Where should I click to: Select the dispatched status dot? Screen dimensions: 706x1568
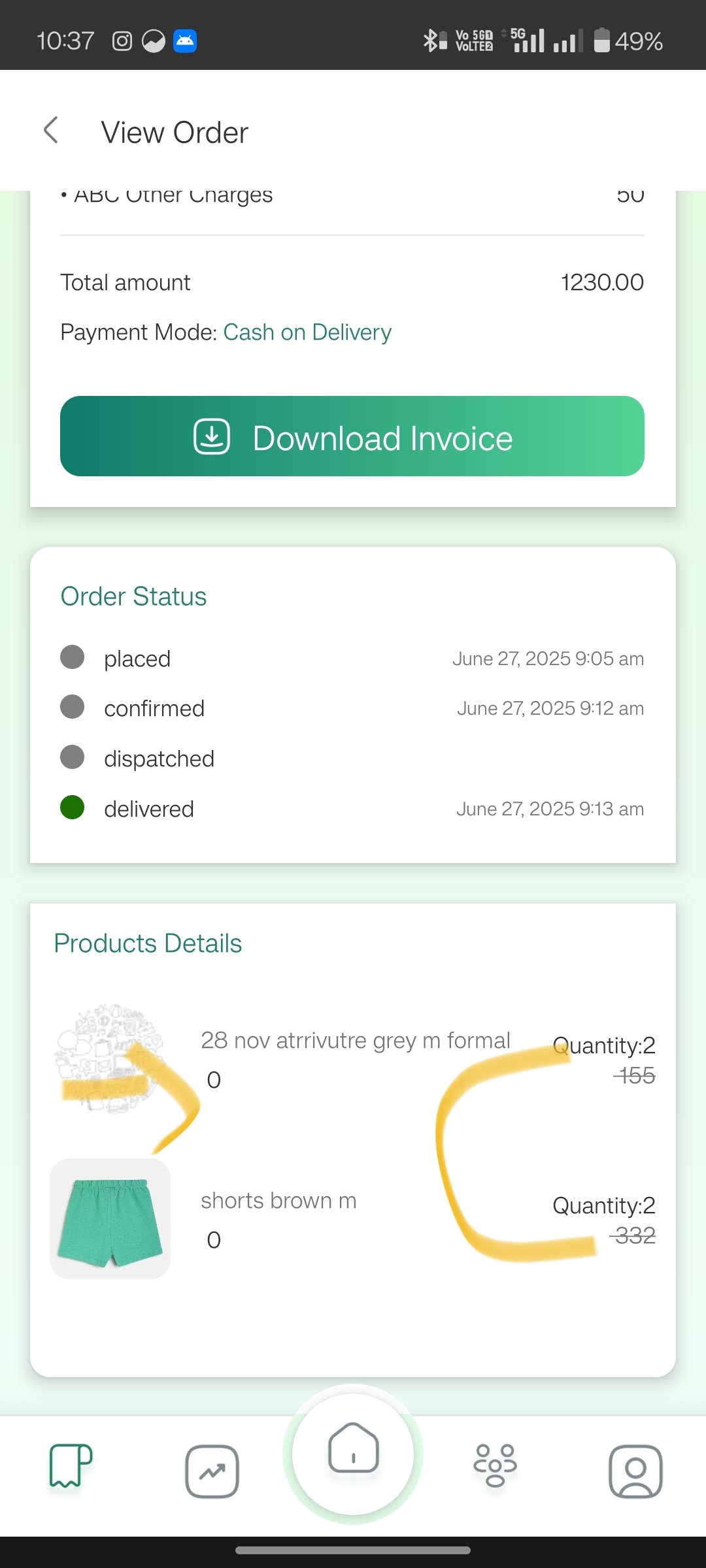click(72, 757)
